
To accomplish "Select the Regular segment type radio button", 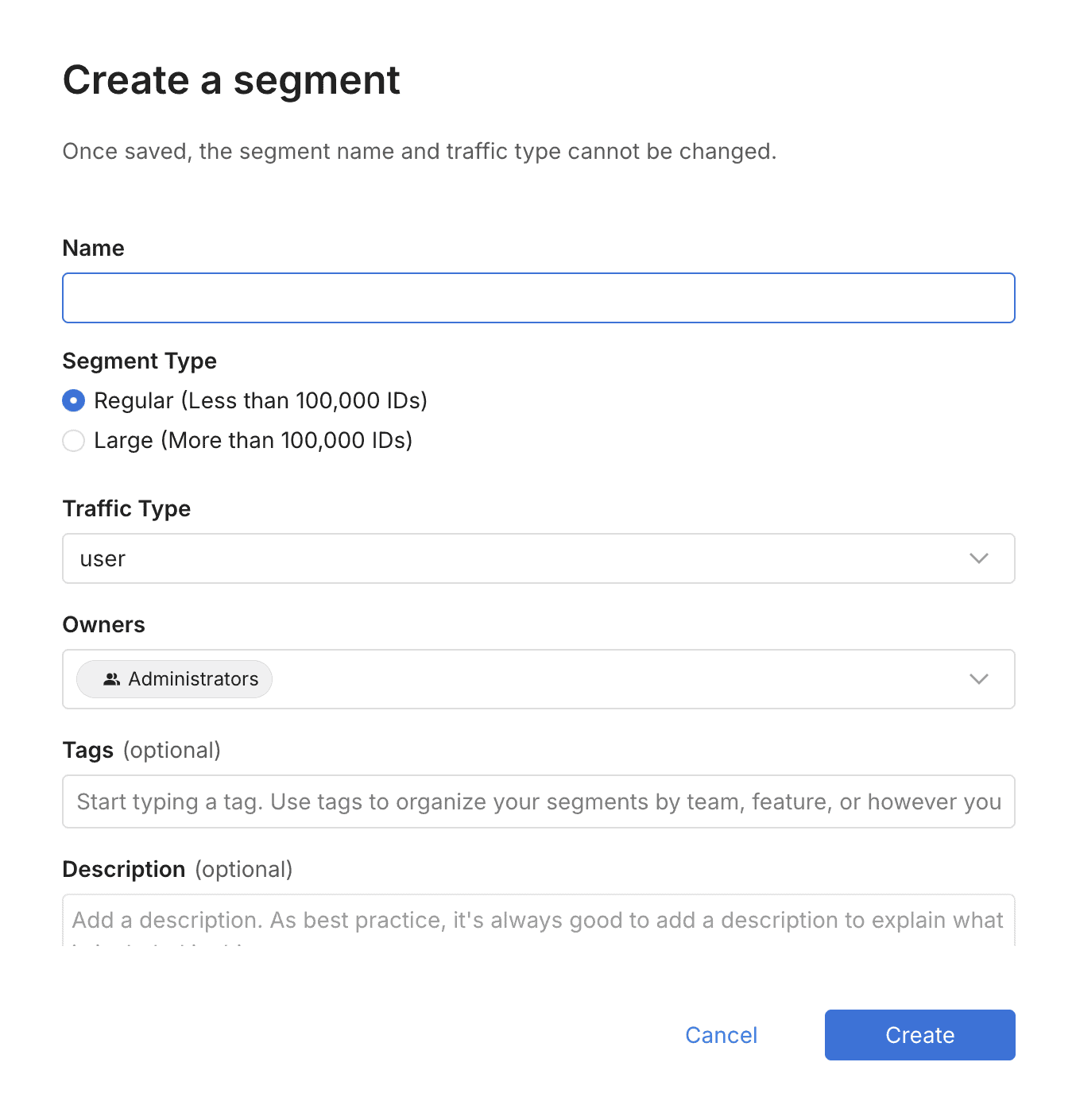I will click(74, 400).
